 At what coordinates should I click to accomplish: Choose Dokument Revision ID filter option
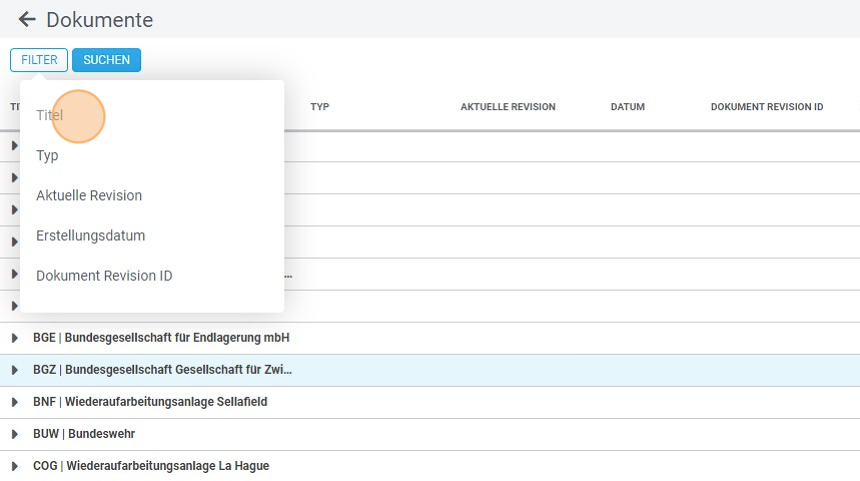click(104, 276)
